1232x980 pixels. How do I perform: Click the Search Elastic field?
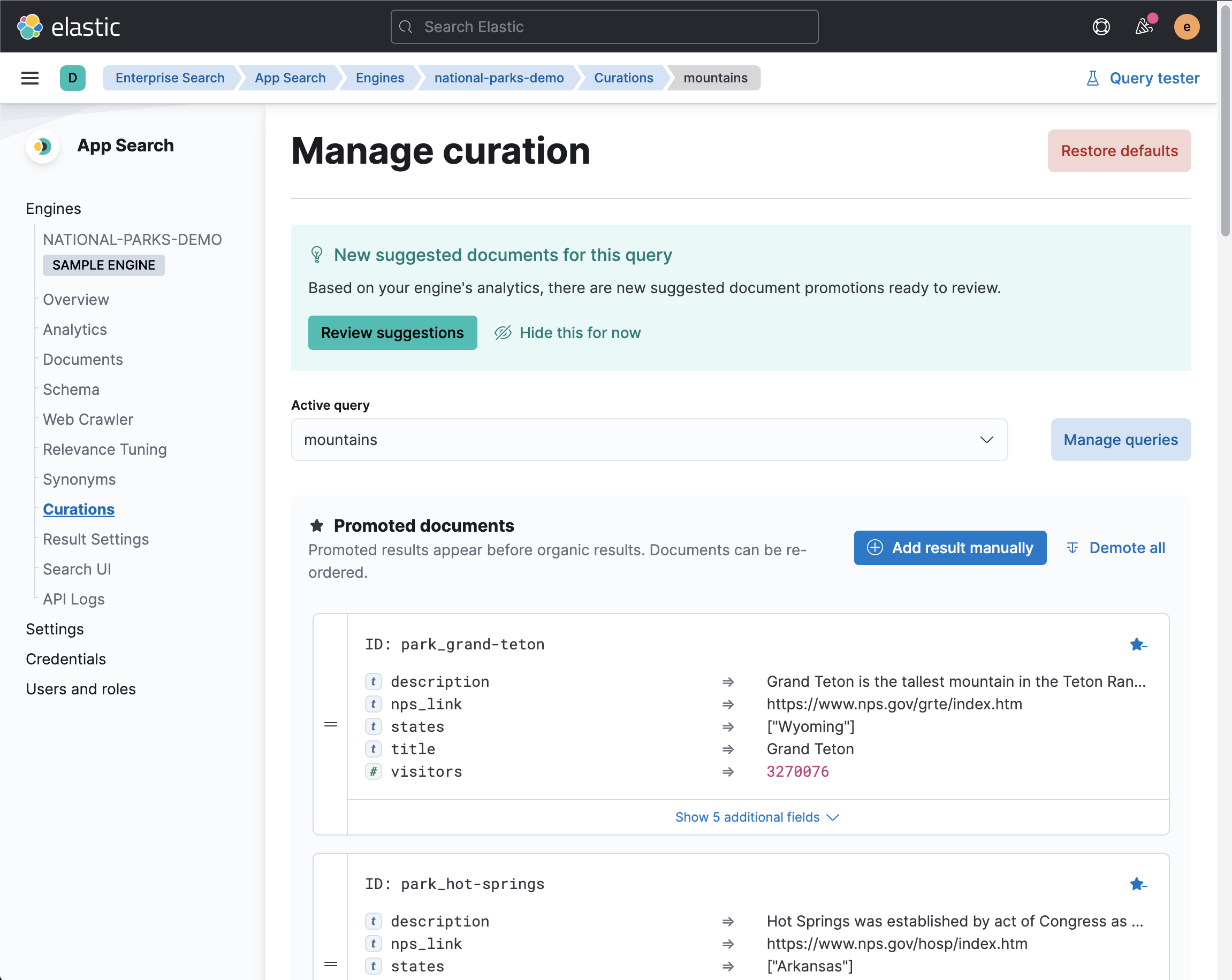[x=605, y=27]
